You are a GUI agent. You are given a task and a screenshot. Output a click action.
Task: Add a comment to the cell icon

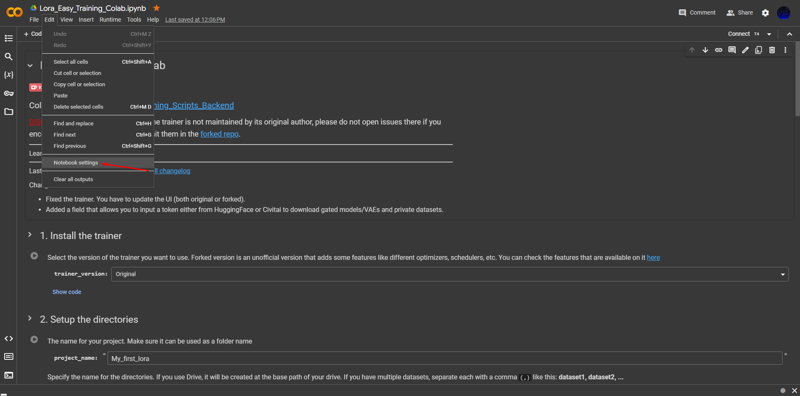click(x=732, y=50)
